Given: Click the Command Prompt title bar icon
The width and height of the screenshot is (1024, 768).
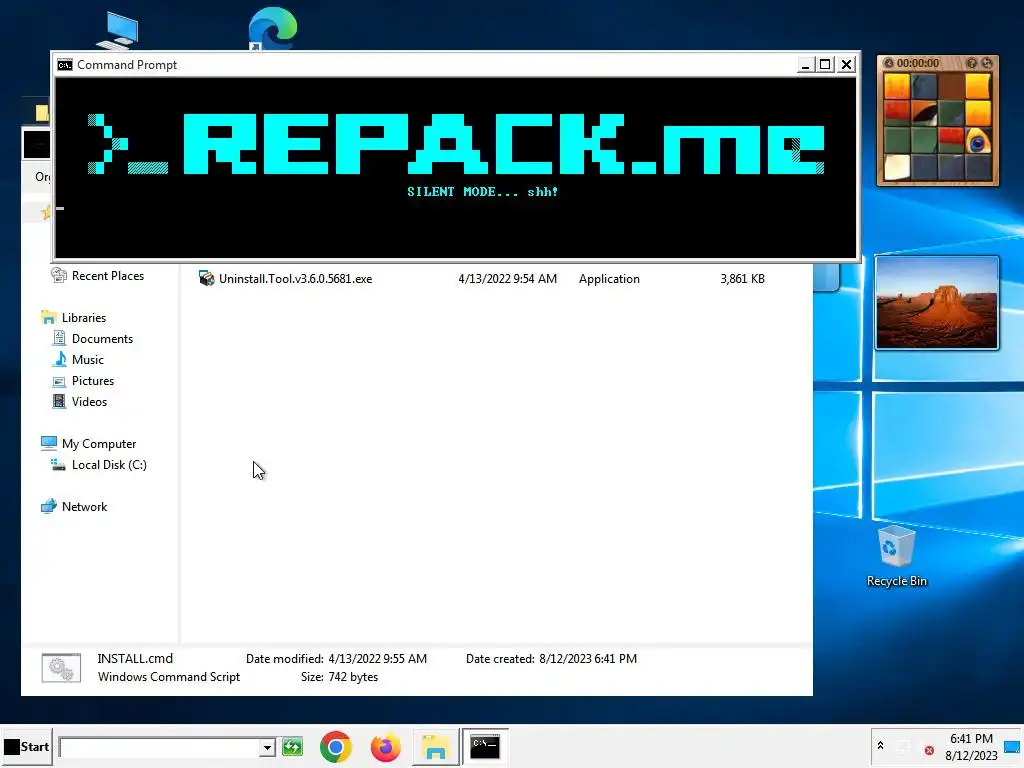Looking at the screenshot, I should click(65, 65).
